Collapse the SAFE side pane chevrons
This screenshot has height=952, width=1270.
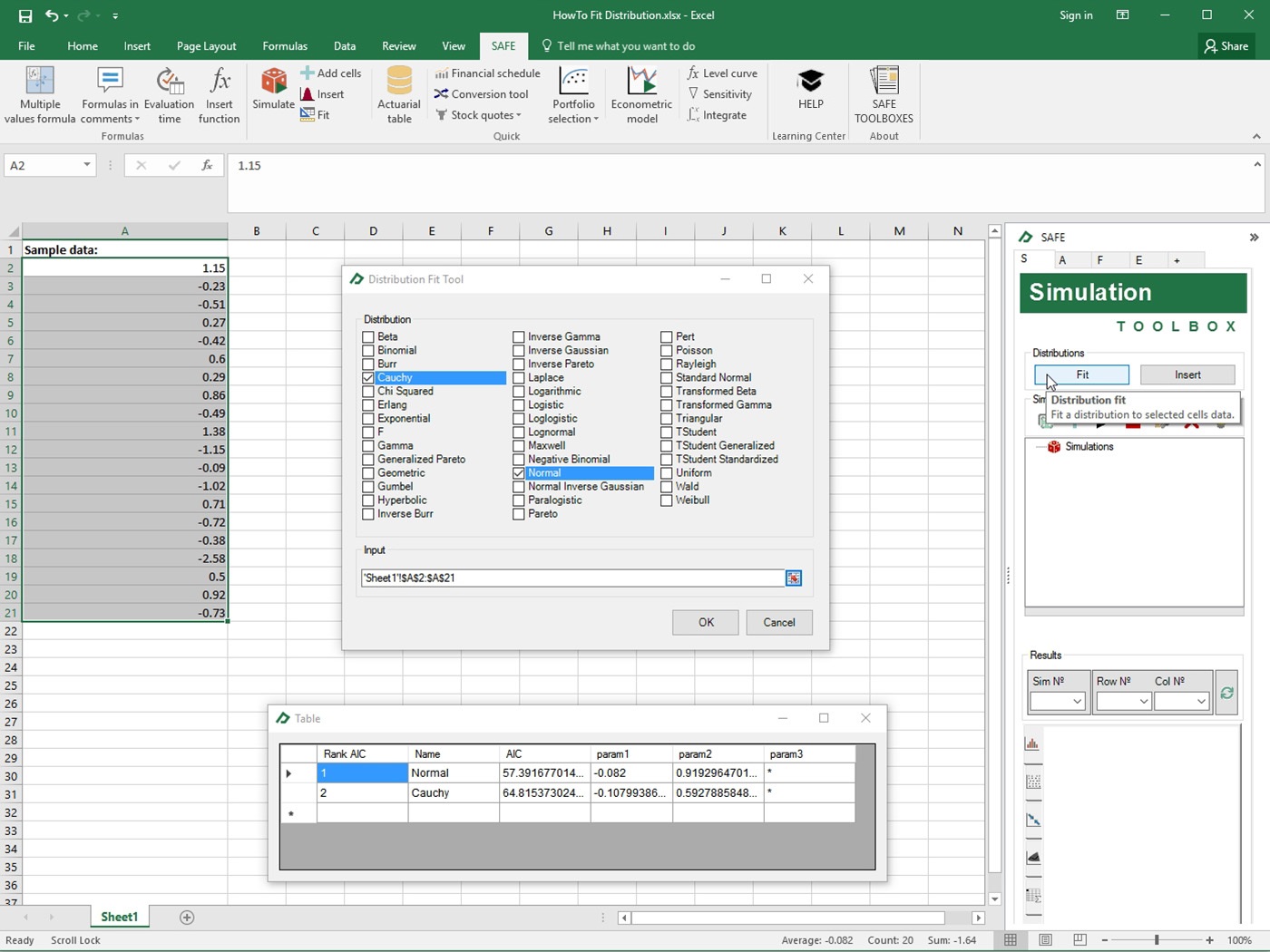click(1254, 238)
